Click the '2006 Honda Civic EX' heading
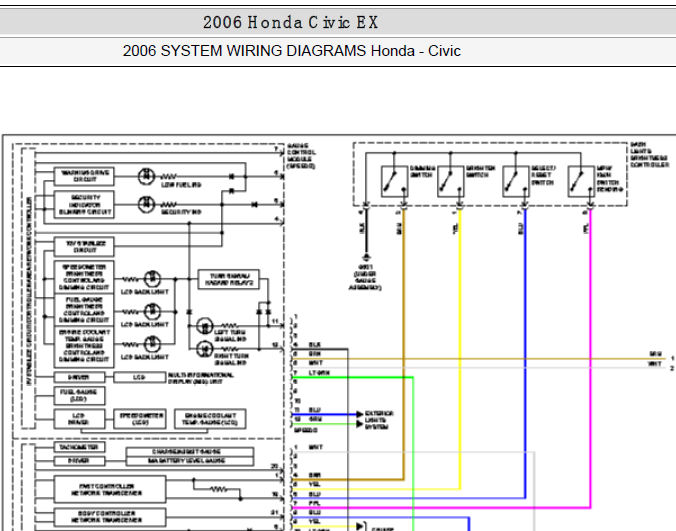The image size is (676, 531). tap(291, 22)
